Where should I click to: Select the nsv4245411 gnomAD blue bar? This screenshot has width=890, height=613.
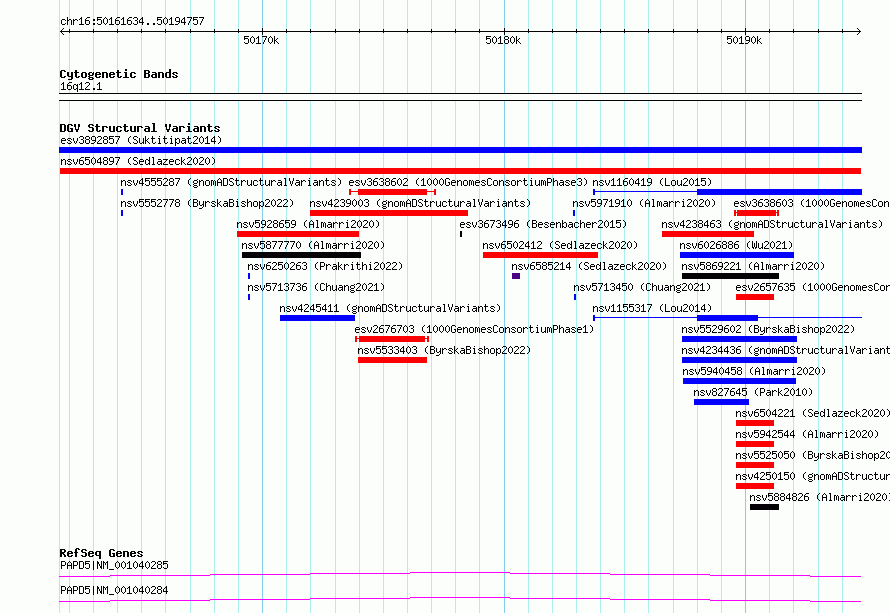tap(317, 318)
